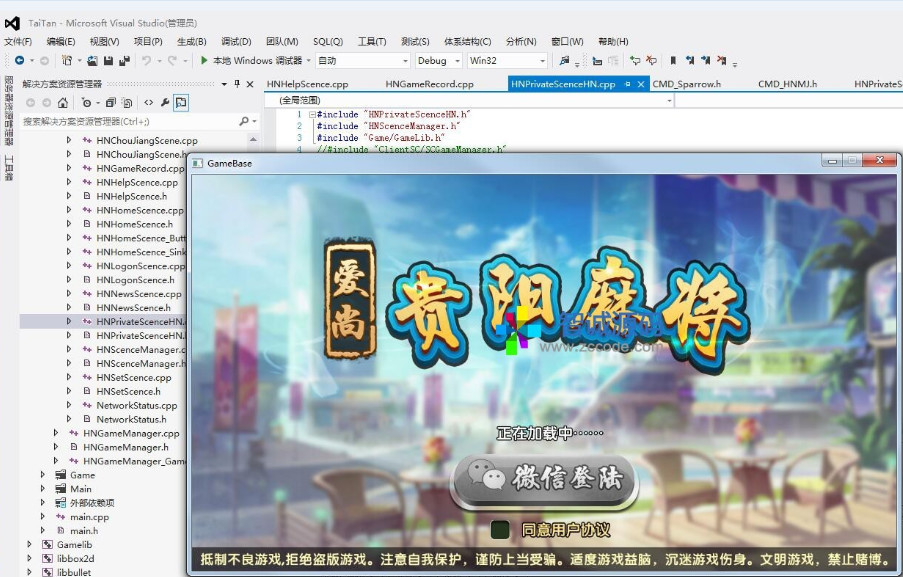Screen dimensions: 903x577
Task: Click the Save All double-floppy icon
Action: coord(124,60)
